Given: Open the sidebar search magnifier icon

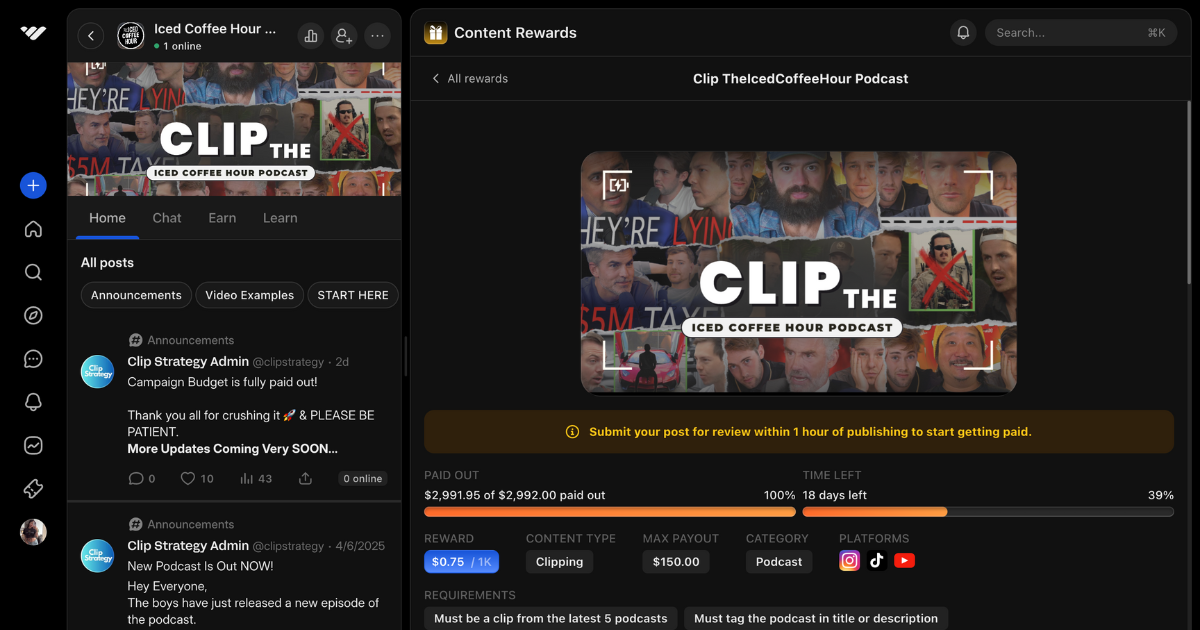Looking at the screenshot, I should [33, 272].
